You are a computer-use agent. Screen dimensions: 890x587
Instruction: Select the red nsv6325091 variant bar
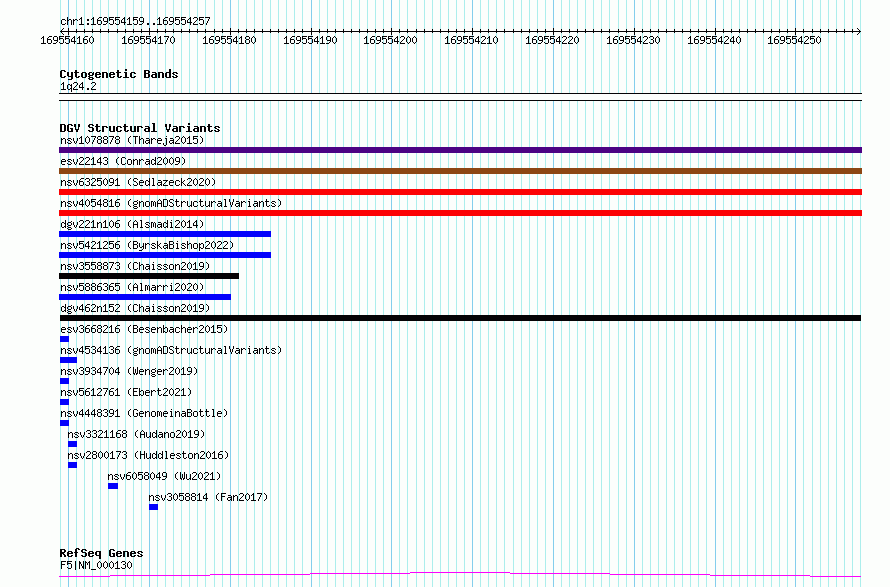click(x=460, y=192)
